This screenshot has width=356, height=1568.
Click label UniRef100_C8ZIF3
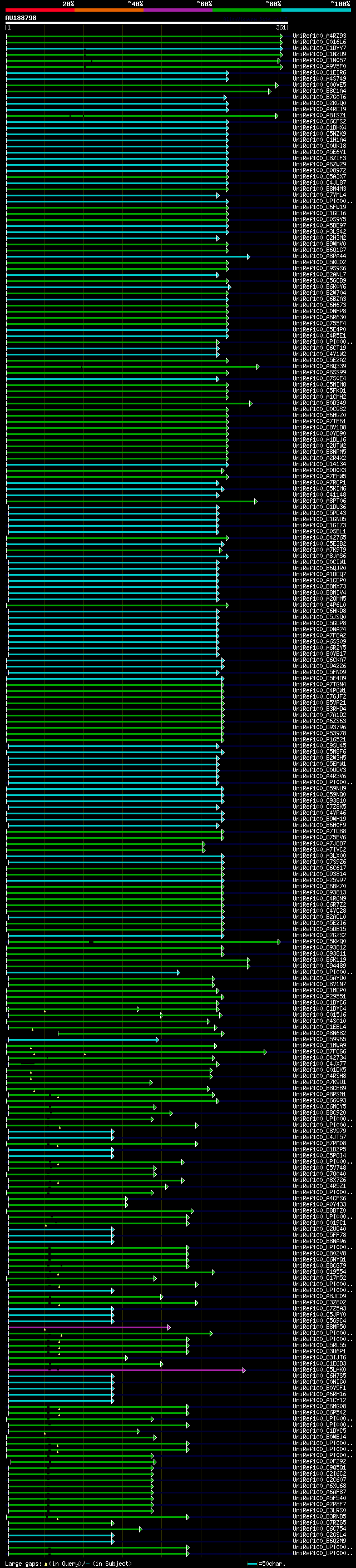[x=319, y=159]
